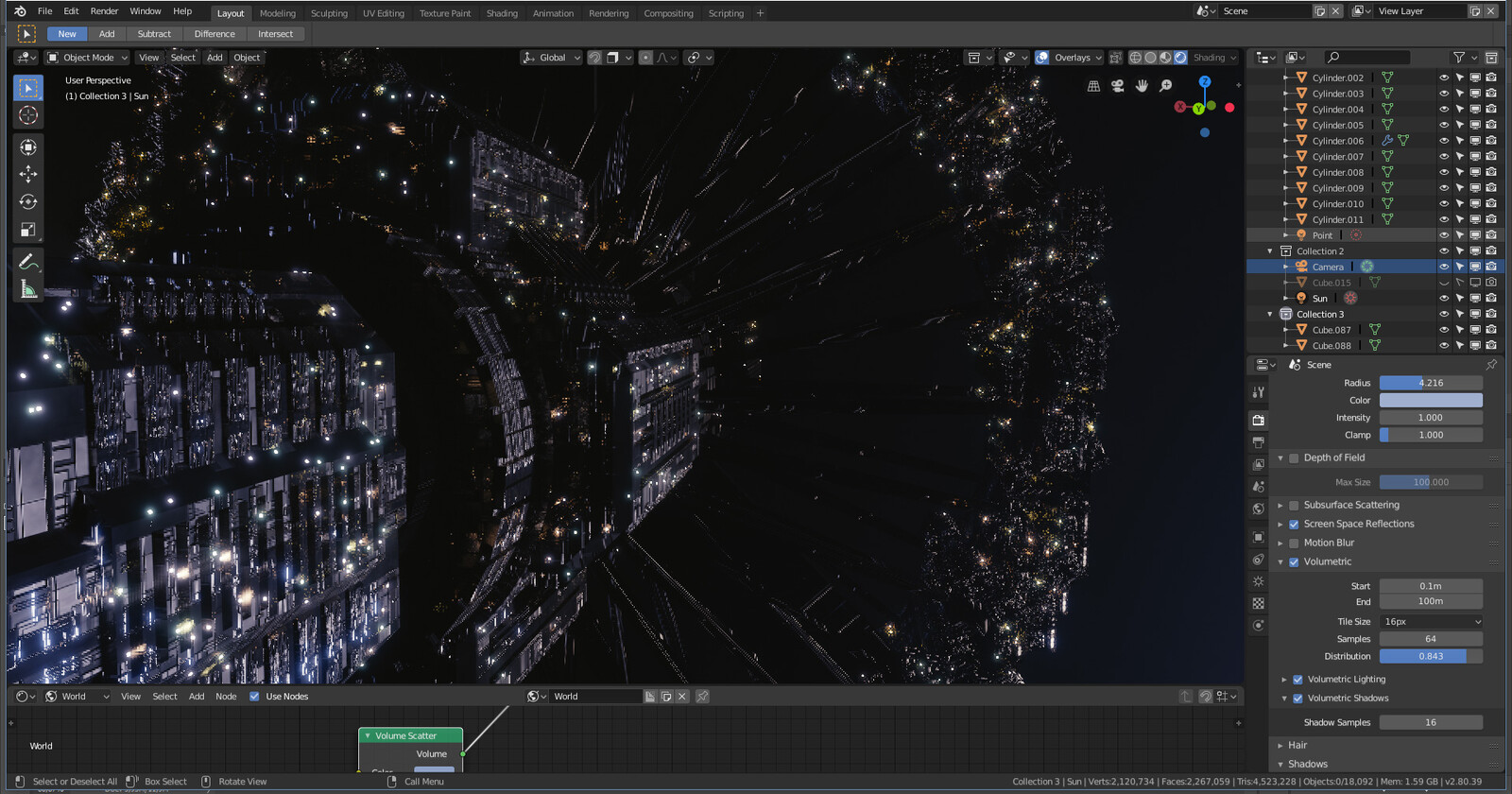This screenshot has height=794, width=1512.
Task: Toggle the Use Nodes checkbox
Action: pyautogui.click(x=254, y=697)
